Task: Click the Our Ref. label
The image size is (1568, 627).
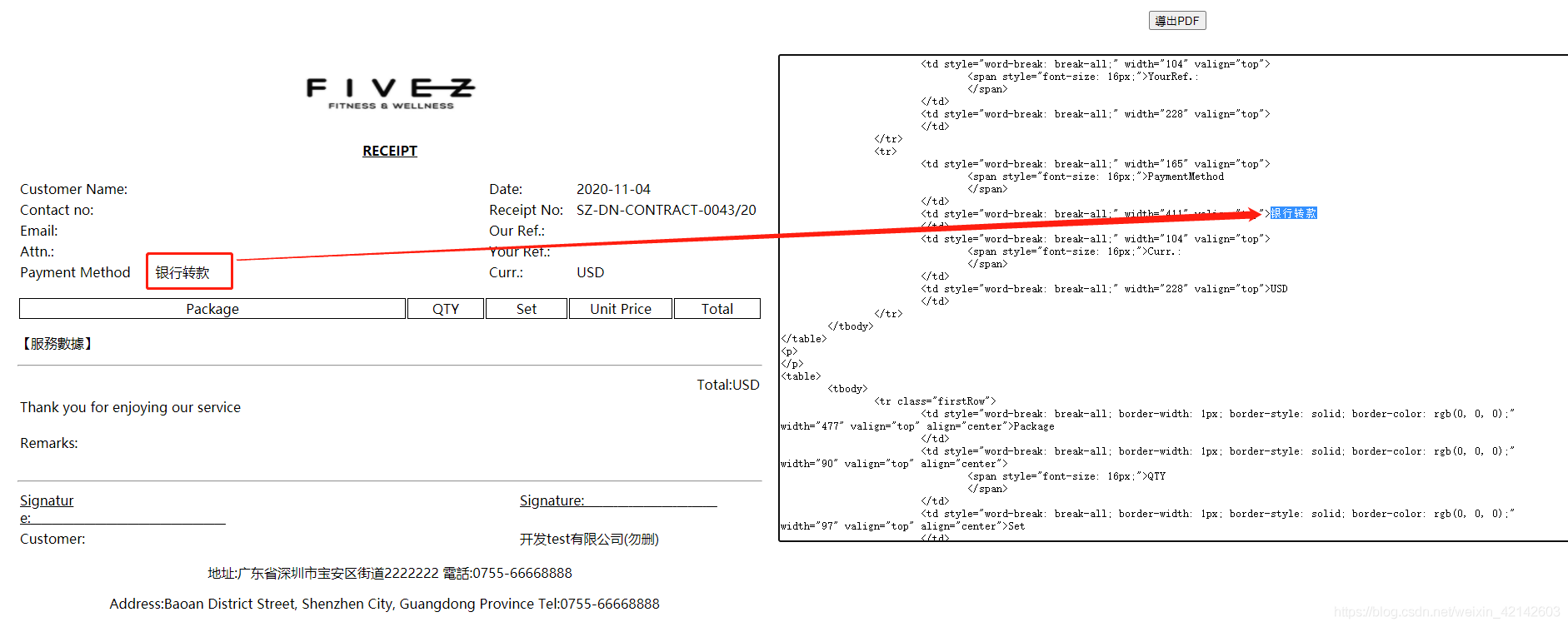Action: [x=517, y=231]
